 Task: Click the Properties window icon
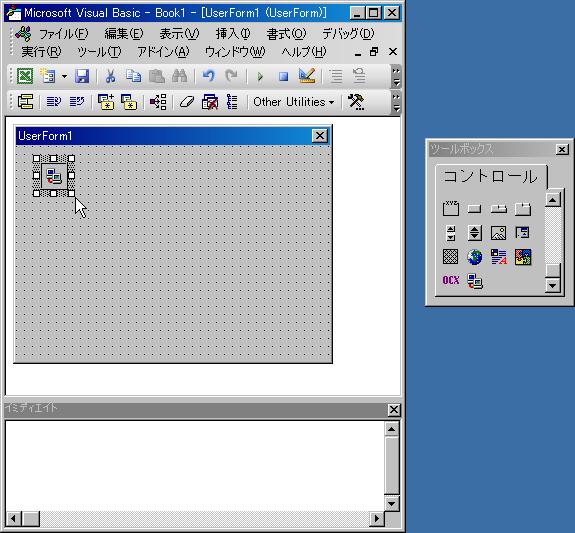coord(359,76)
